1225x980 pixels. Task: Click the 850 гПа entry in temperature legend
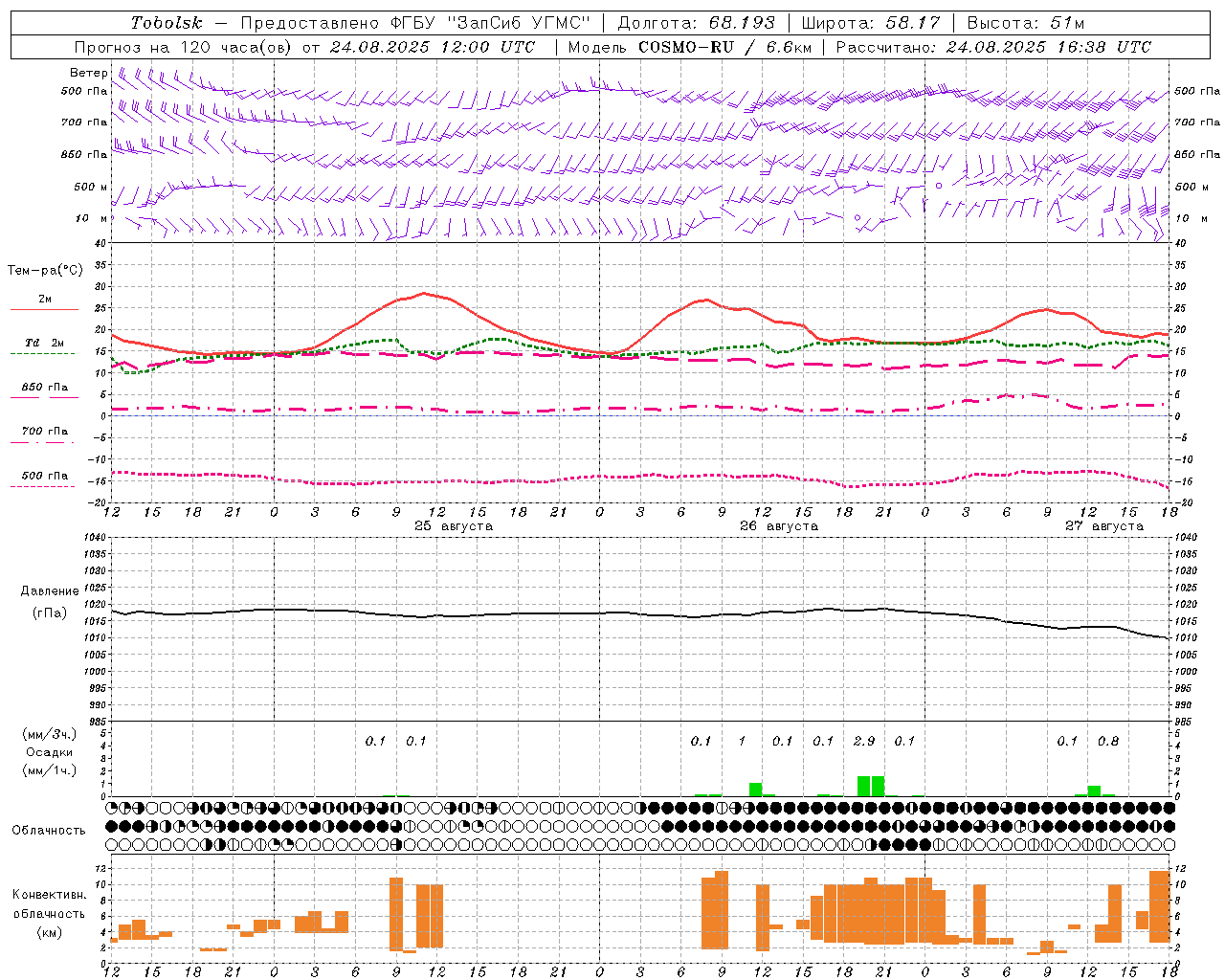click(45, 387)
